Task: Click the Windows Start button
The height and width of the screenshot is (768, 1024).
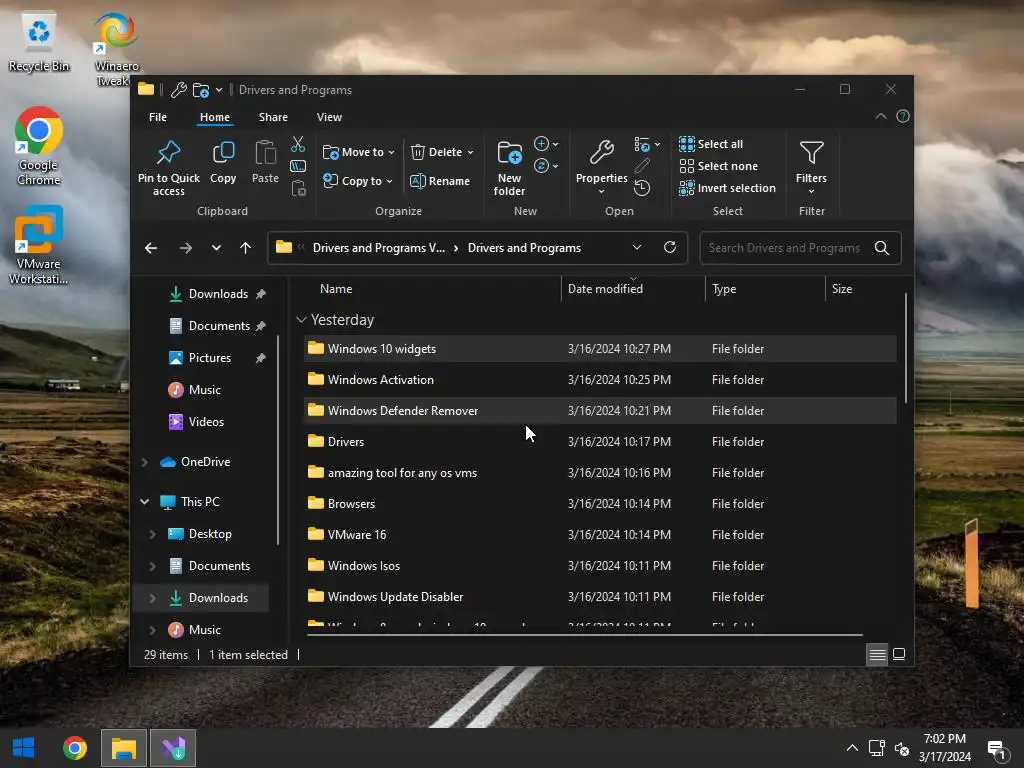Action: coord(24,748)
